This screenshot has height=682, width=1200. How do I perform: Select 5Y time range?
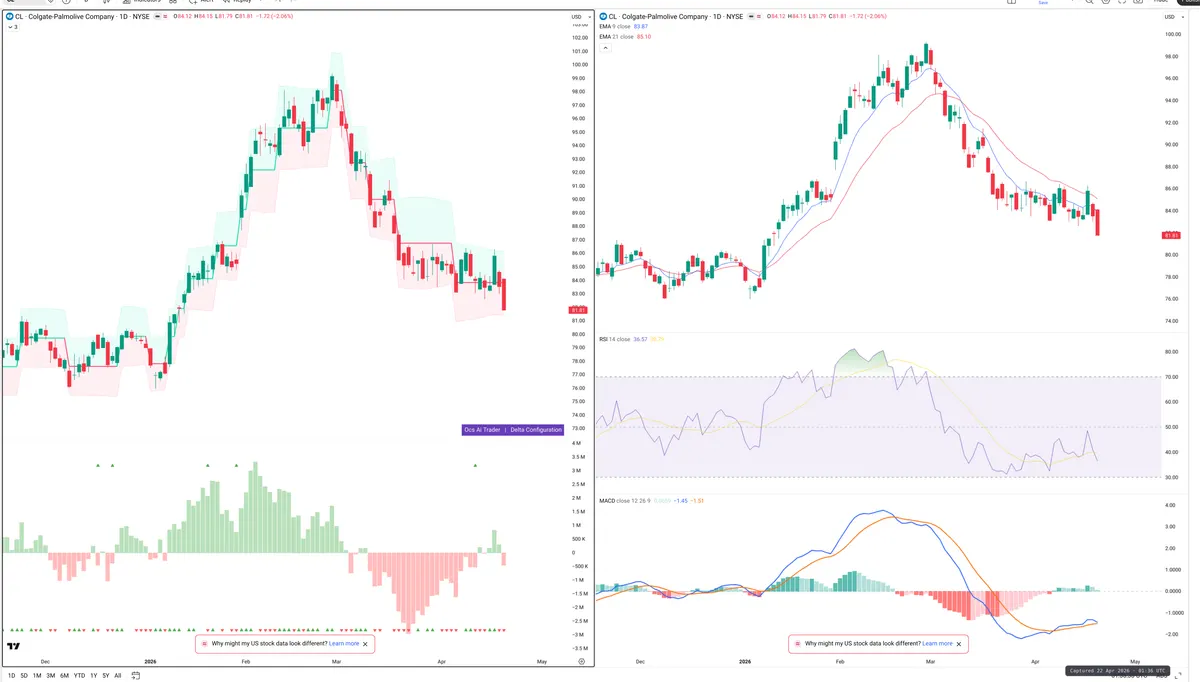106,676
